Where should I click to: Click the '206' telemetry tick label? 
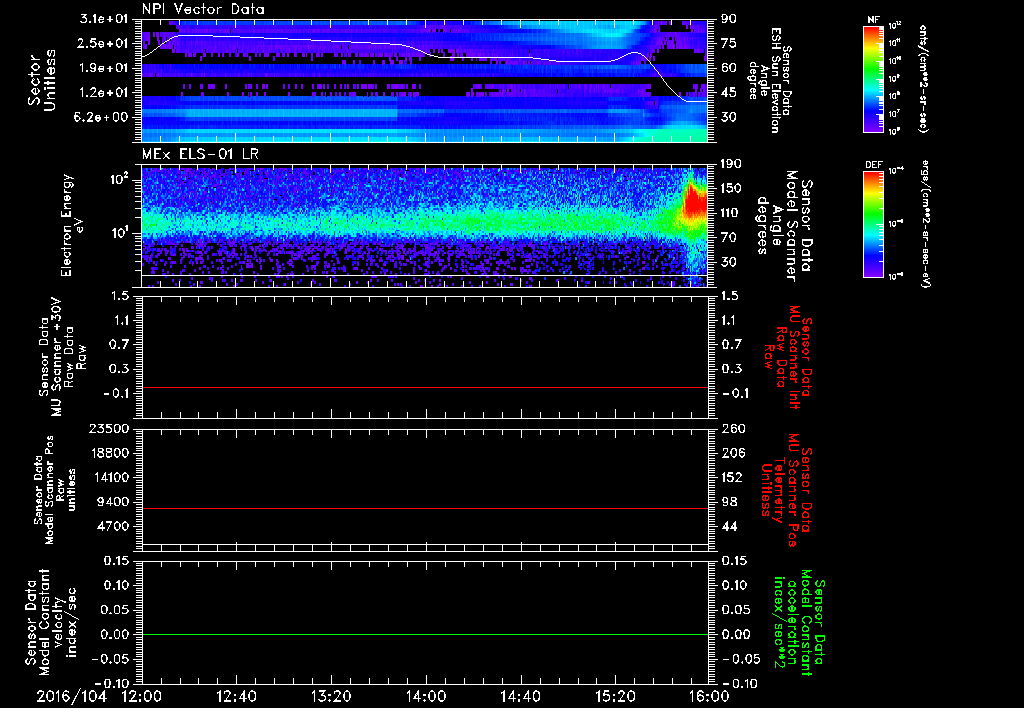click(x=731, y=453)
